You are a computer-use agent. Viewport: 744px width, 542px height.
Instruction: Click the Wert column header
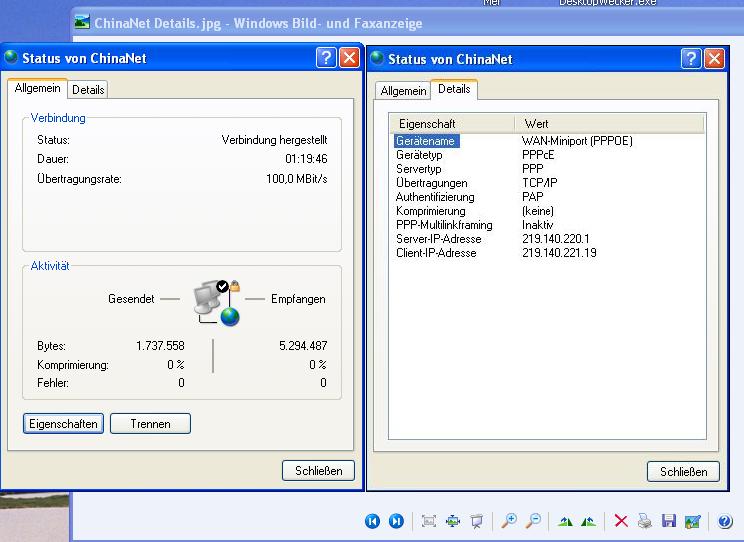click(609, 124)
